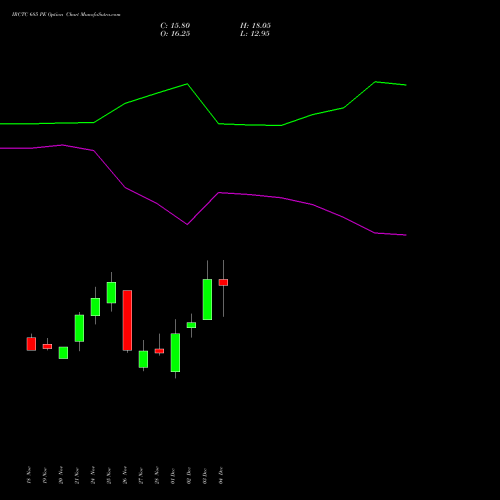This screenshot has height=500, width=500.
Task: Select the small green candlestick for 02 Dec
Action: pos(191,325)
